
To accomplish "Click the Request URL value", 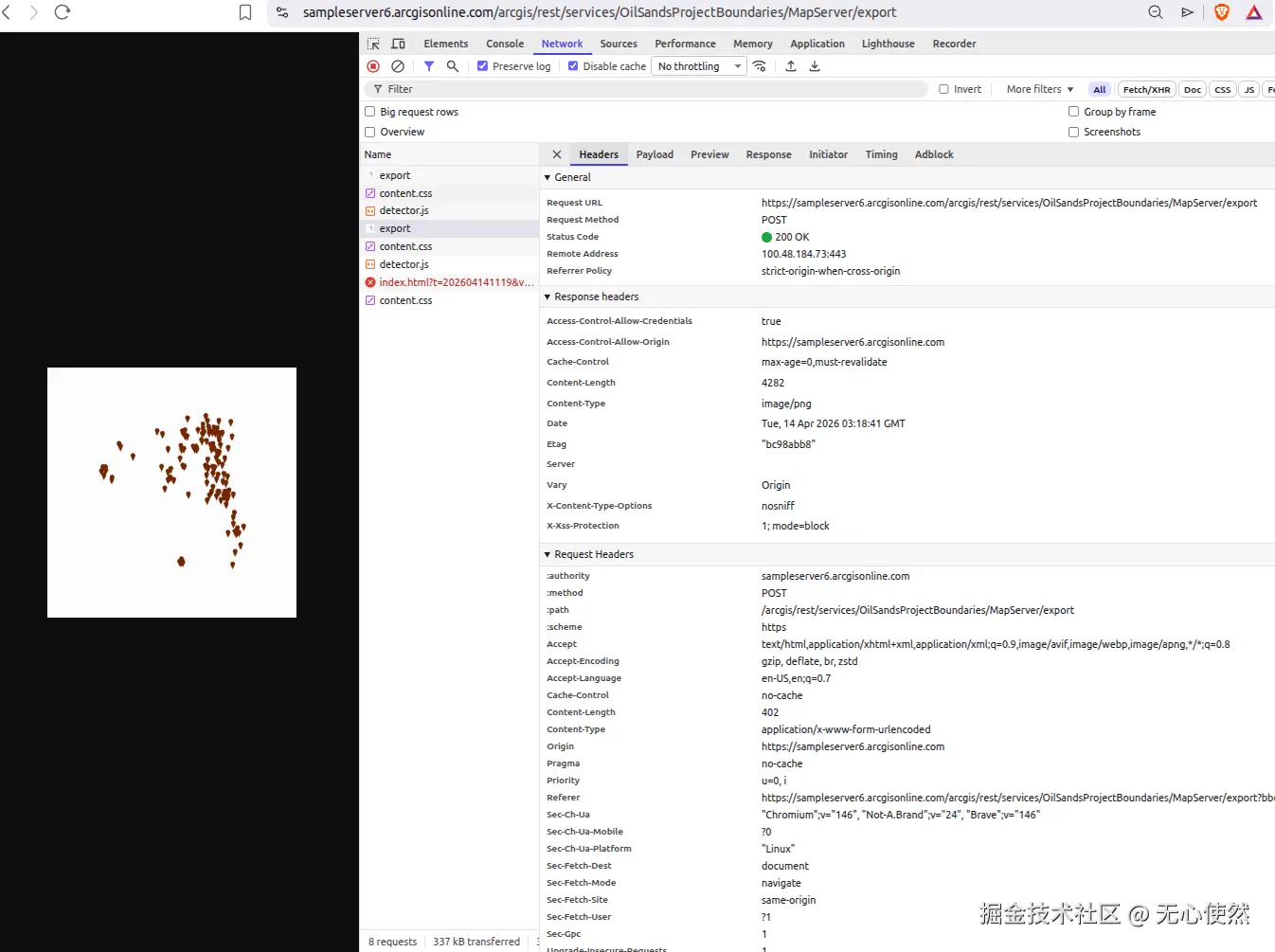I will click(1009, 203).
